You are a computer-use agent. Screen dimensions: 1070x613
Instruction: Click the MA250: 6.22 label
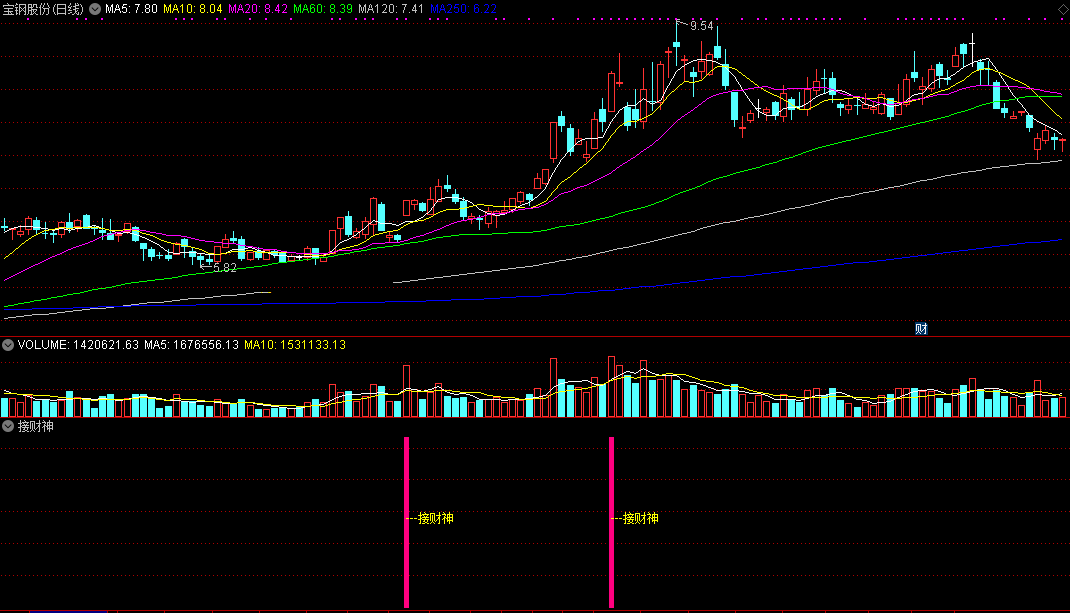[463, 10]
